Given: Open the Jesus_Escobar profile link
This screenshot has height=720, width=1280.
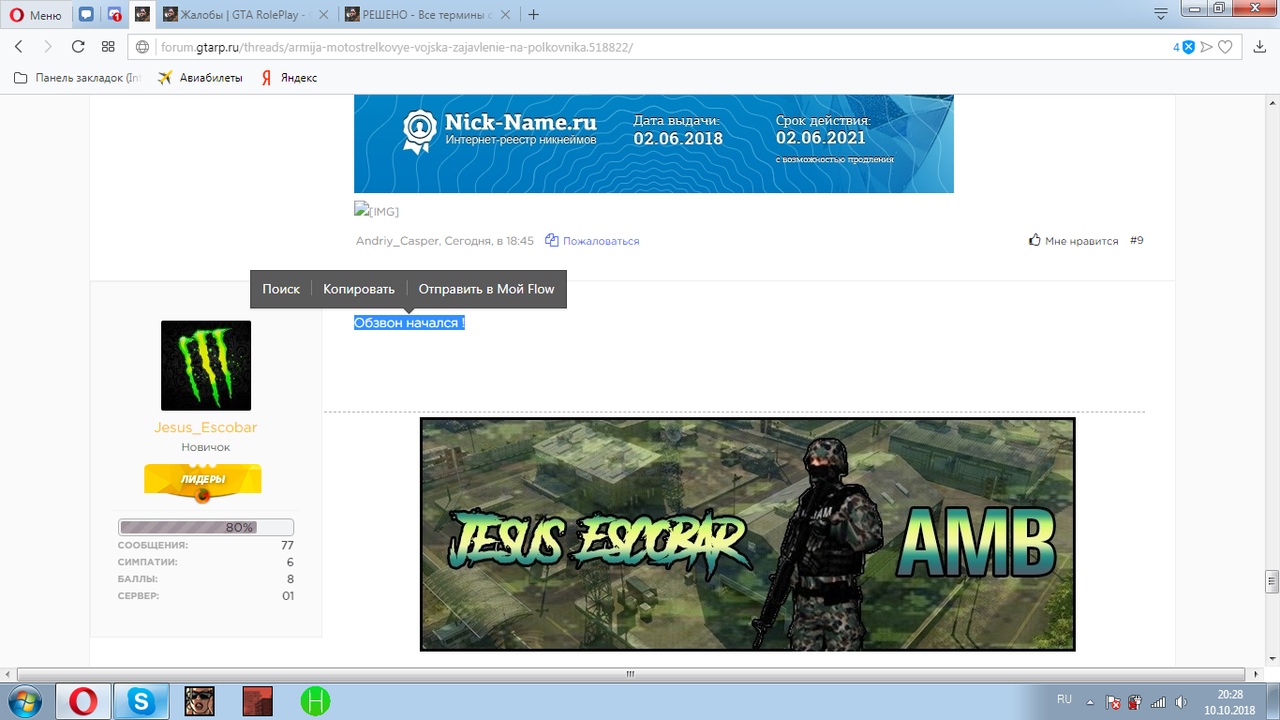Looking at the screenshot, I should 205,428.
